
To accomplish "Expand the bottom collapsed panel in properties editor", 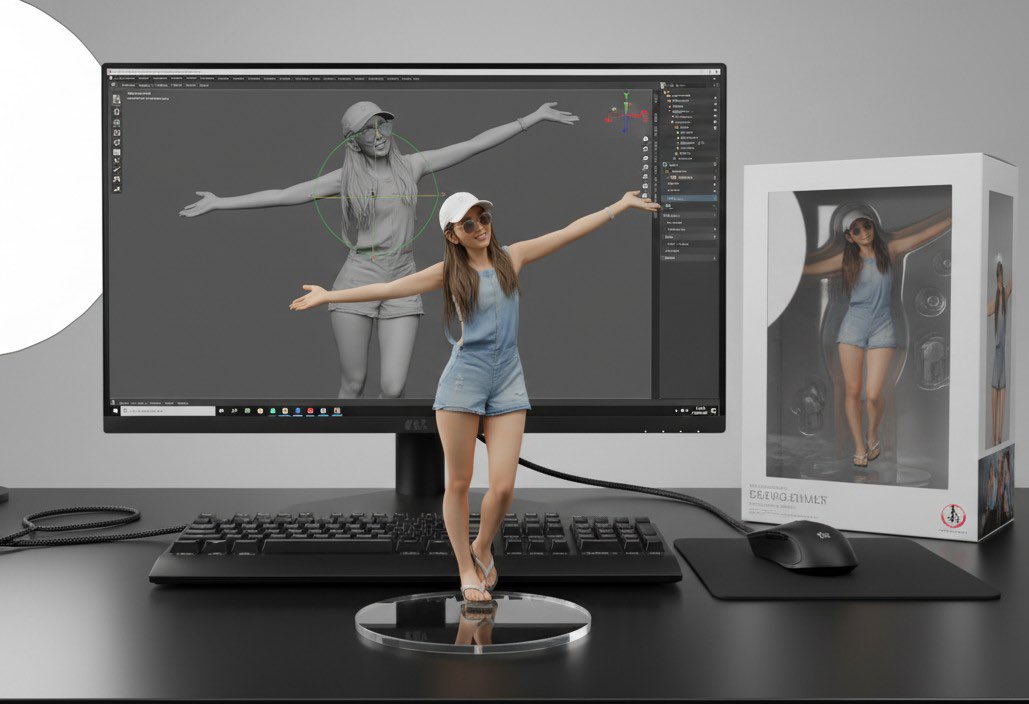I will click(689, 258).
